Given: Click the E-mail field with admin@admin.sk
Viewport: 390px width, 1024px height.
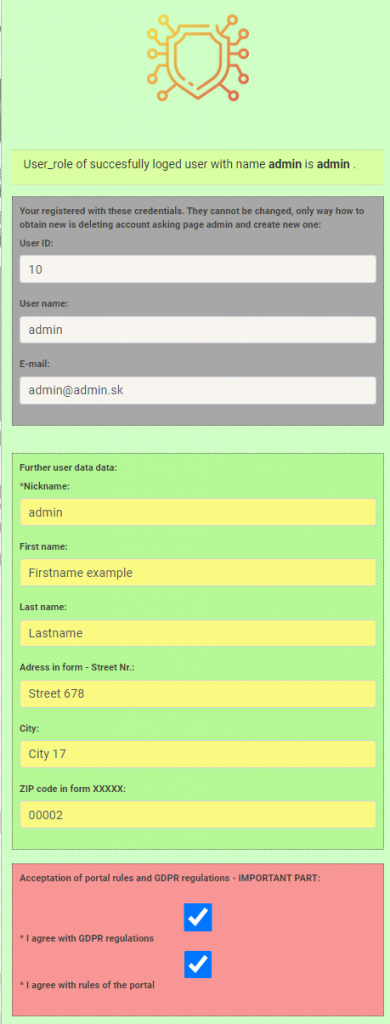Looking at the screenshot, I should (198, 390).
